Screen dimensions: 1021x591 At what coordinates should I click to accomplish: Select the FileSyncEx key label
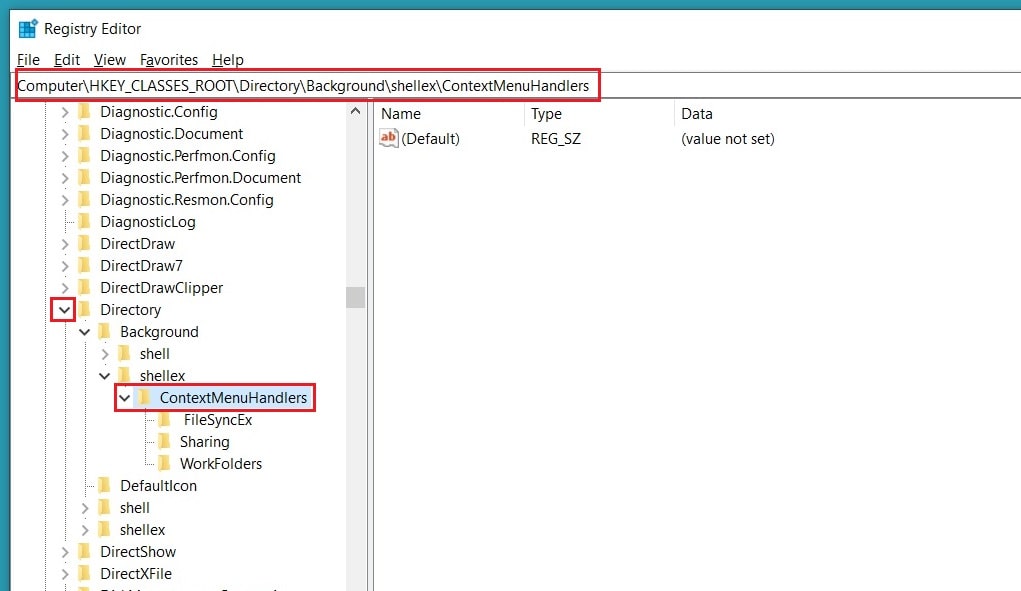(217, 420)
